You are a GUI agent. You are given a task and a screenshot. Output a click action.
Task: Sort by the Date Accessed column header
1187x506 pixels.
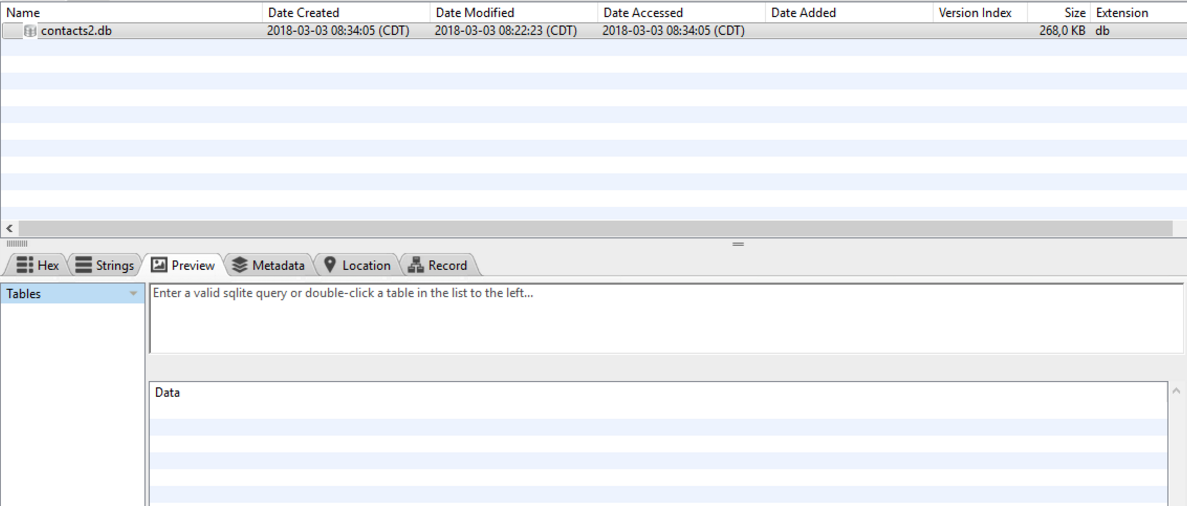click(x=681, y=13)
